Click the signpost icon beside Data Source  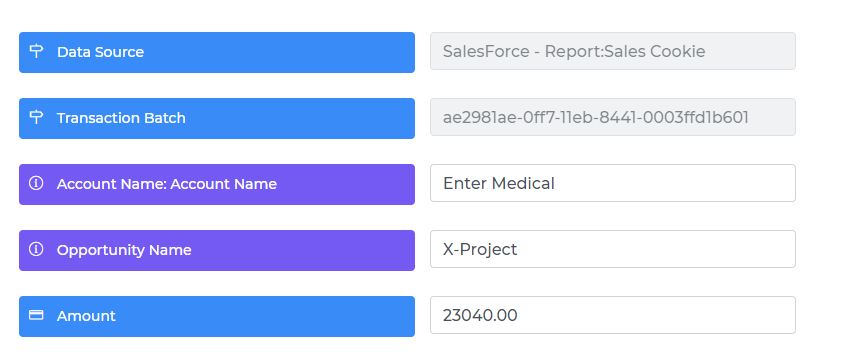tap(36, 52)
